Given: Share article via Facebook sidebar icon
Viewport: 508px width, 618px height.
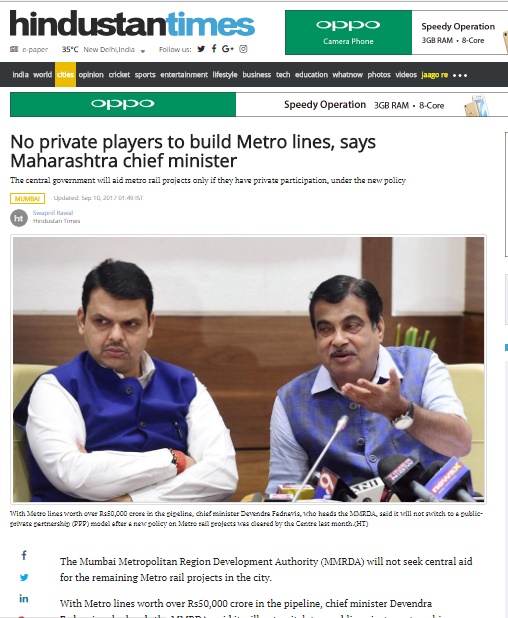Looking at the screenshot, I should [x=24, y=555].
